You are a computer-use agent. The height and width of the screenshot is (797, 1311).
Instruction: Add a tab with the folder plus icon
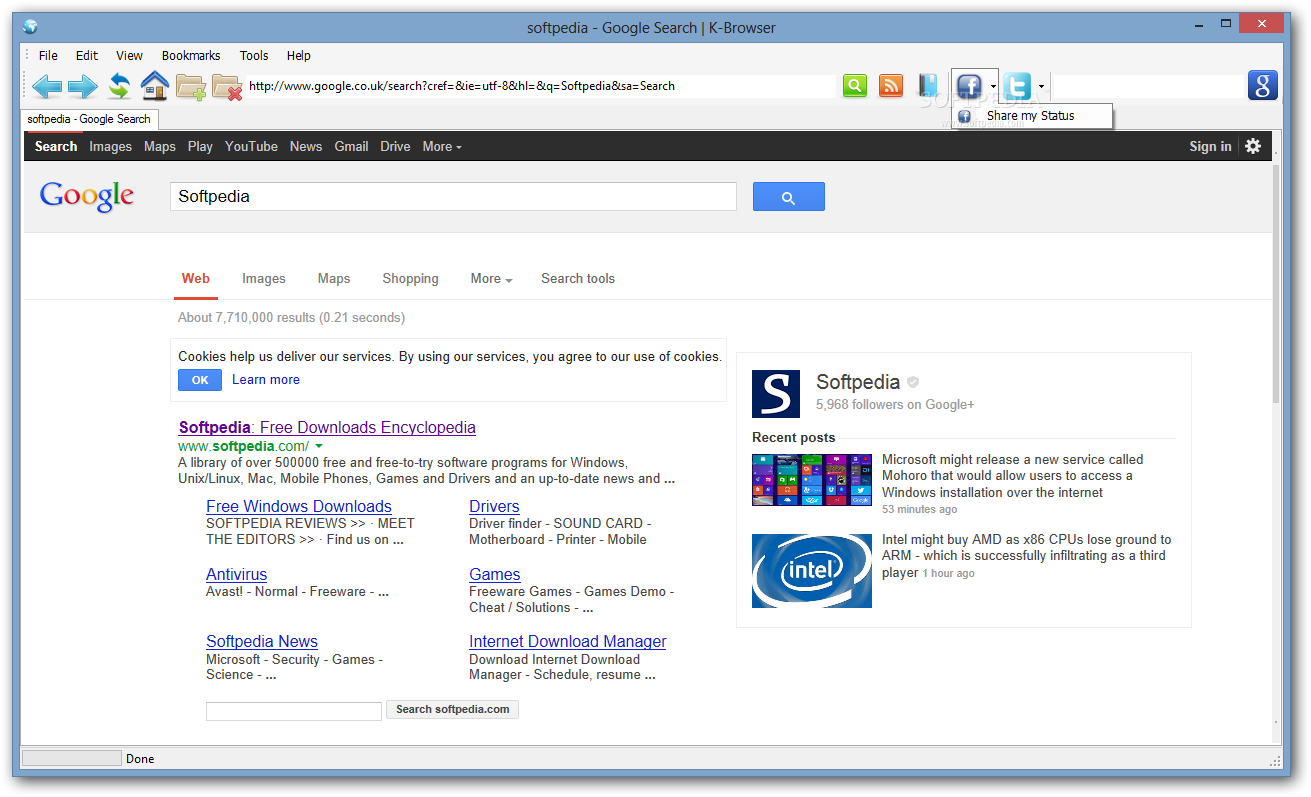pyautogui.click(x=191, y=87)
